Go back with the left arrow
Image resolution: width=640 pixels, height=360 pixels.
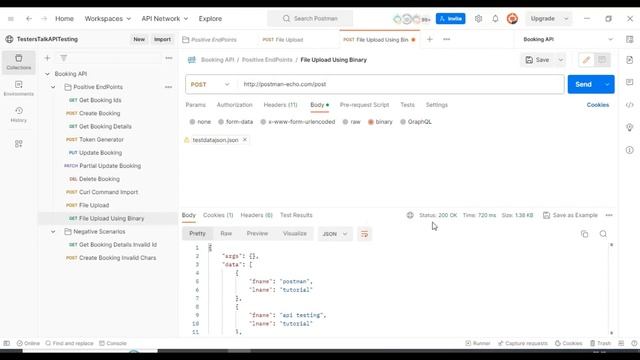(x=29, y=19)
